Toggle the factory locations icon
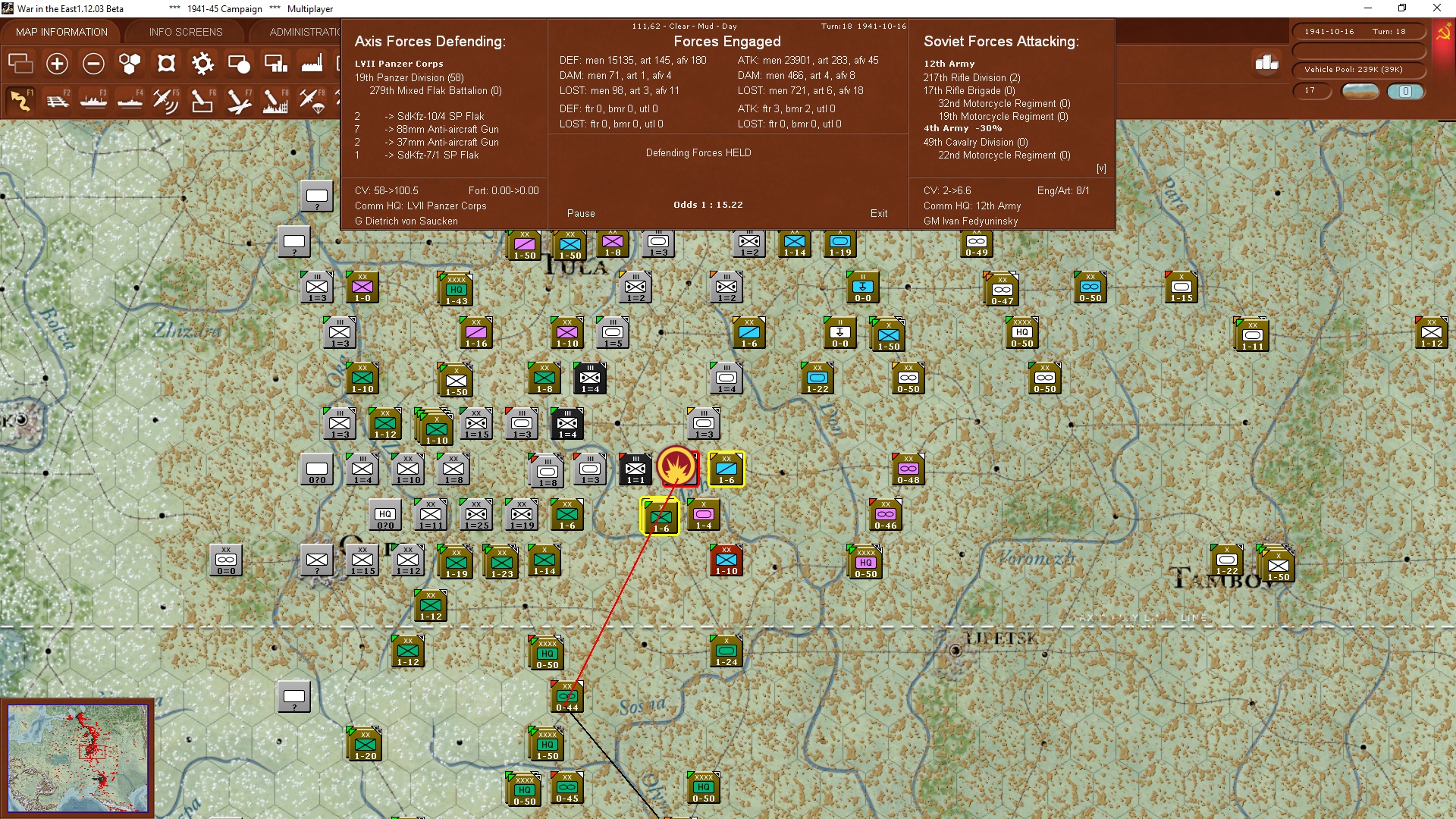The height and width of the screenshot is (819, 1456). click(x=312, y=64)
